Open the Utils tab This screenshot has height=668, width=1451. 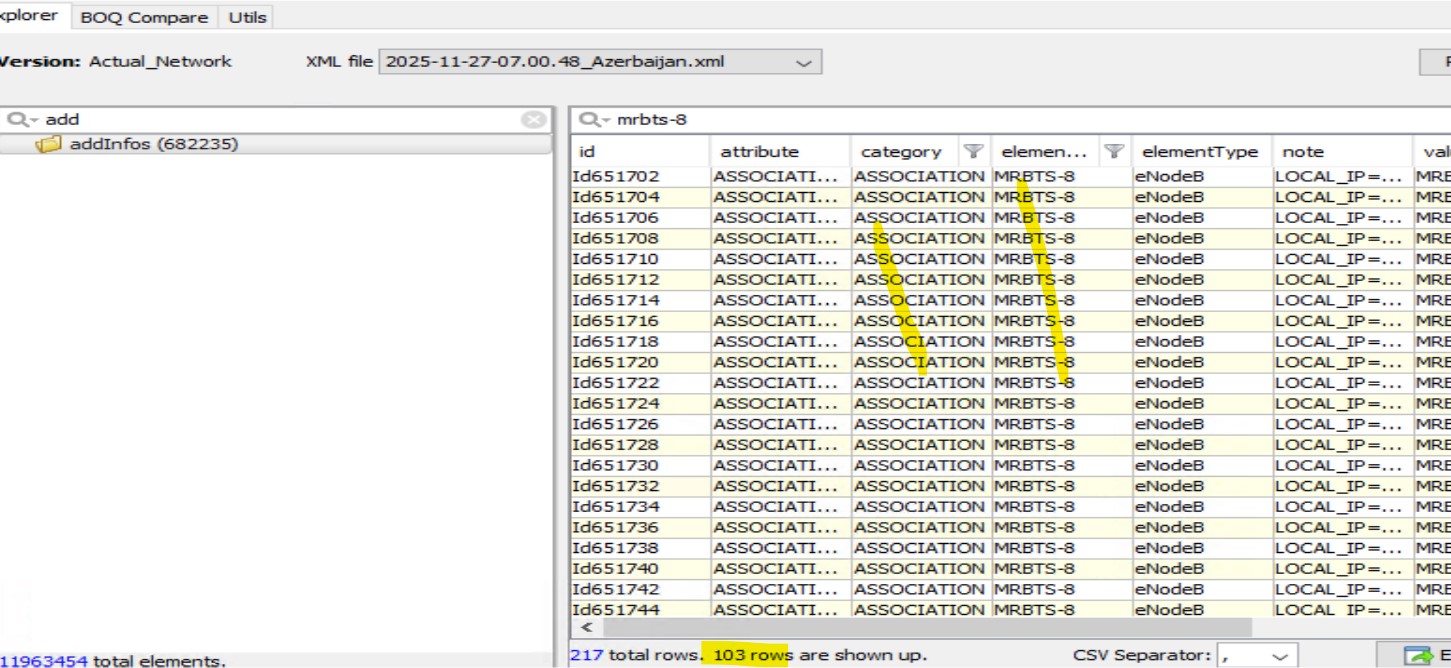pos(247,17)
